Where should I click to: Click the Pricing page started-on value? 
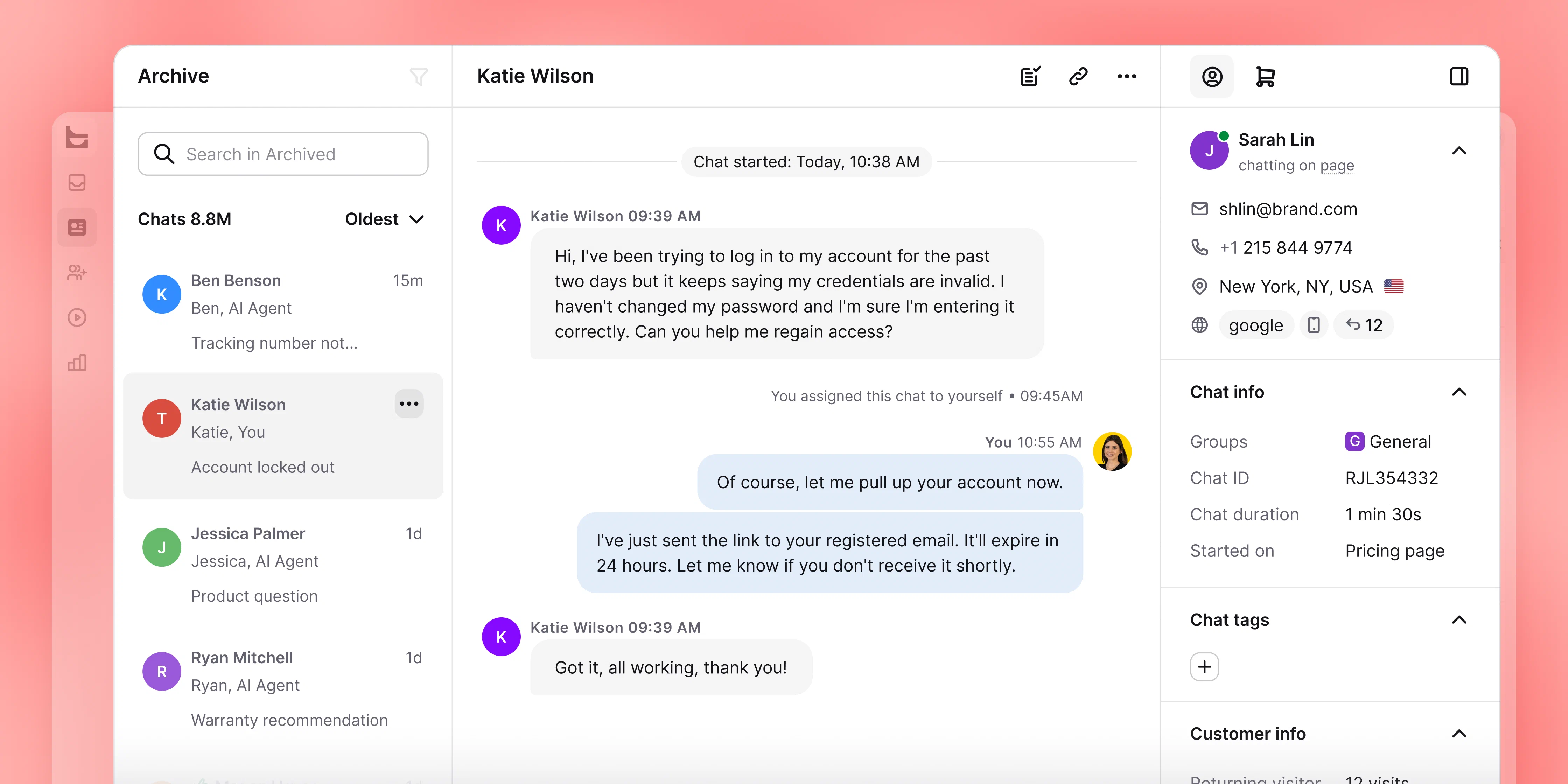[1394, 551]
